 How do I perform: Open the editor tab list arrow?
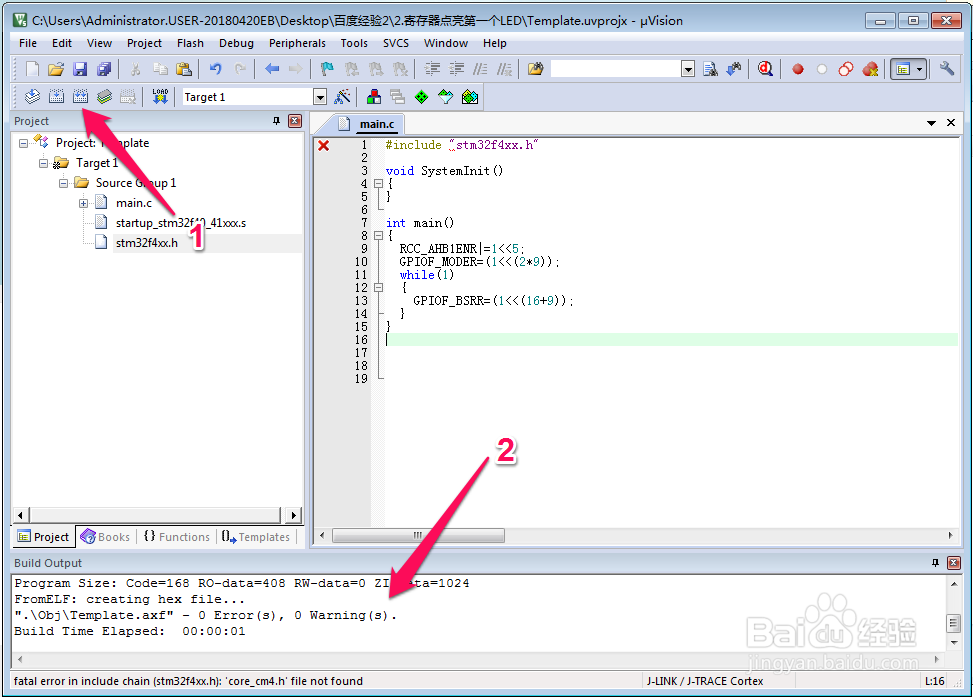[931, 123]
